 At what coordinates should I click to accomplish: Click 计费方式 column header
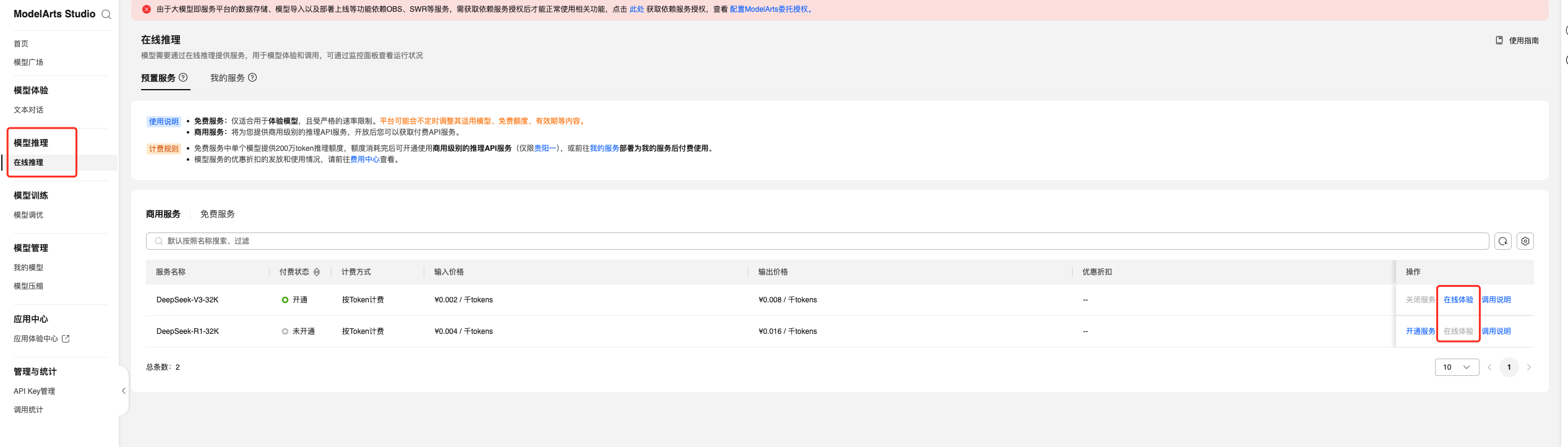pyautogui.click(x=356, y=272)
